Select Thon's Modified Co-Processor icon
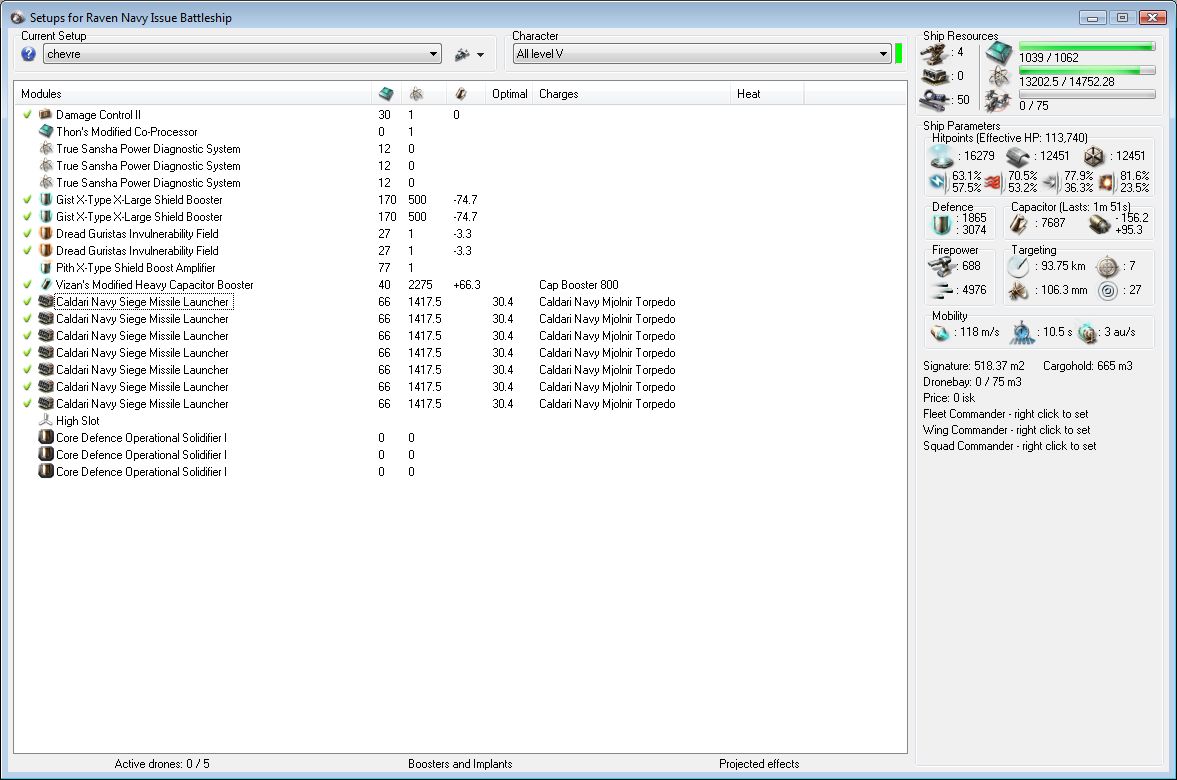 pos(46,131)
